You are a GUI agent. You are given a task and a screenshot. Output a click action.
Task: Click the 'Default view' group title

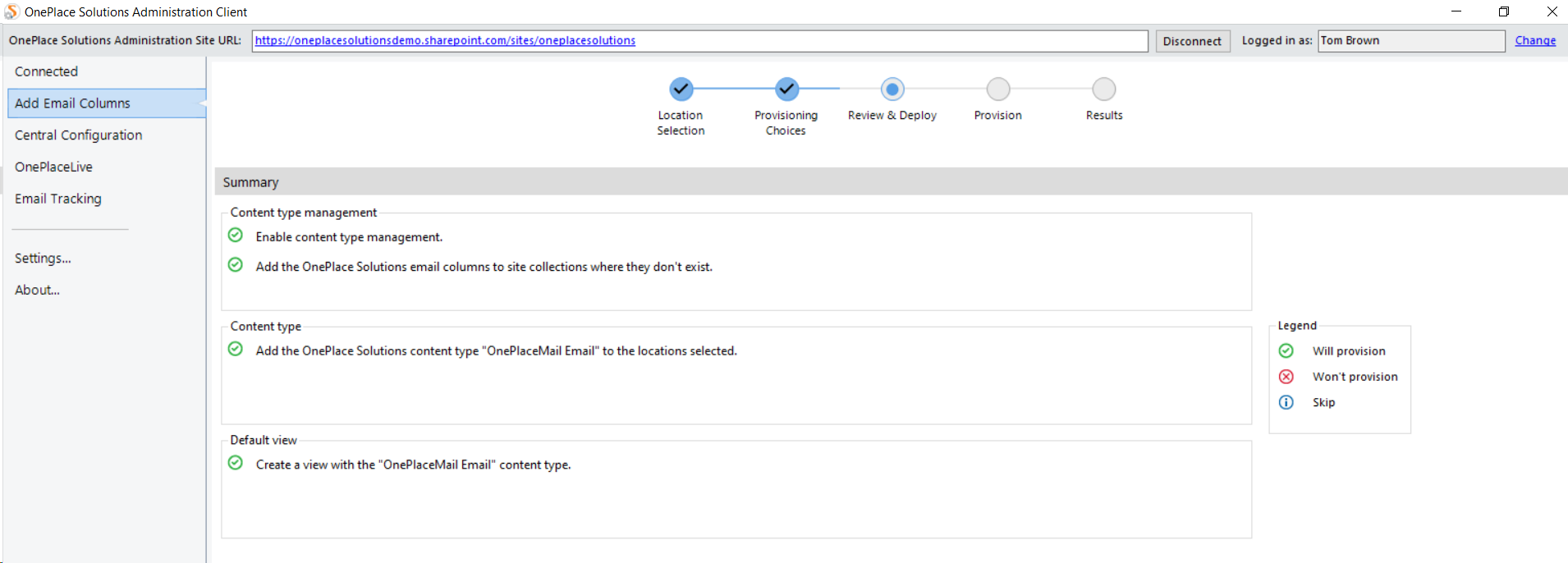pos(264,440)
